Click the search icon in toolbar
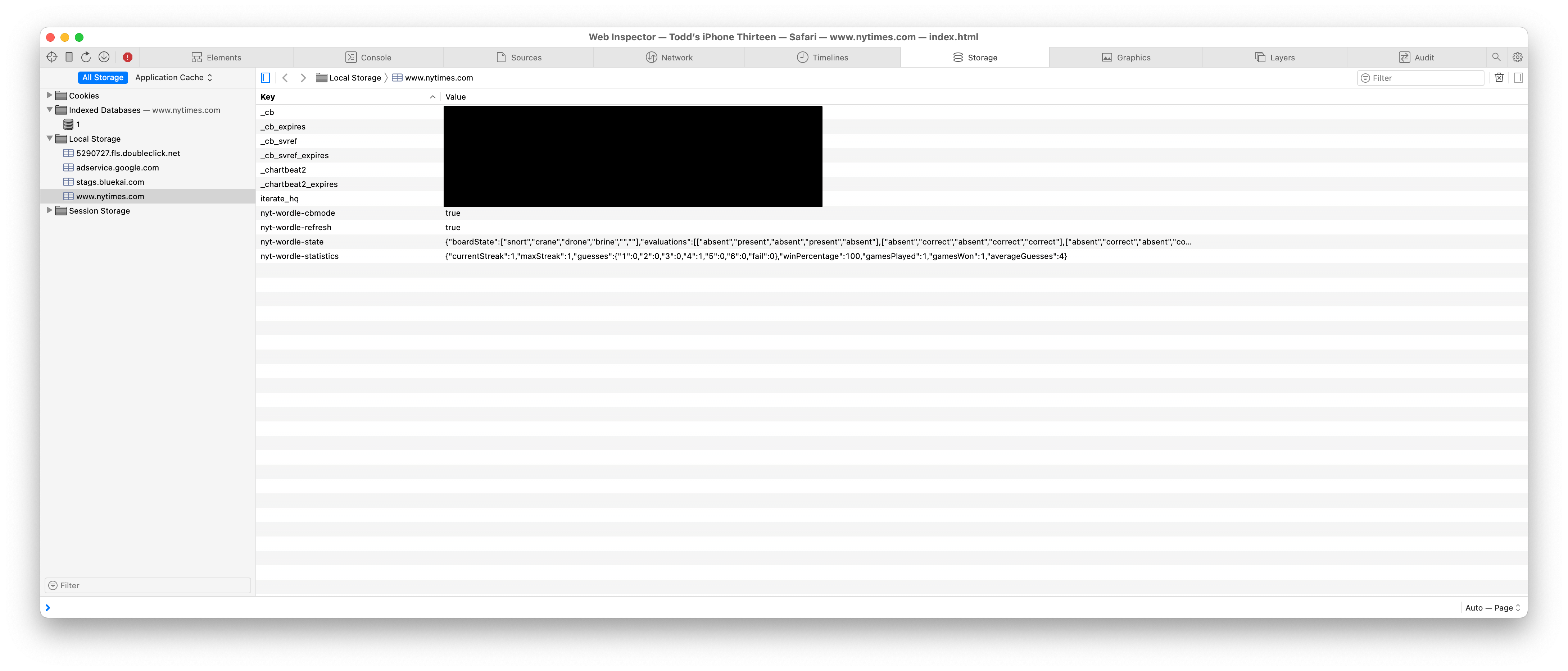1568x671 pixels. coord(1496,57)
